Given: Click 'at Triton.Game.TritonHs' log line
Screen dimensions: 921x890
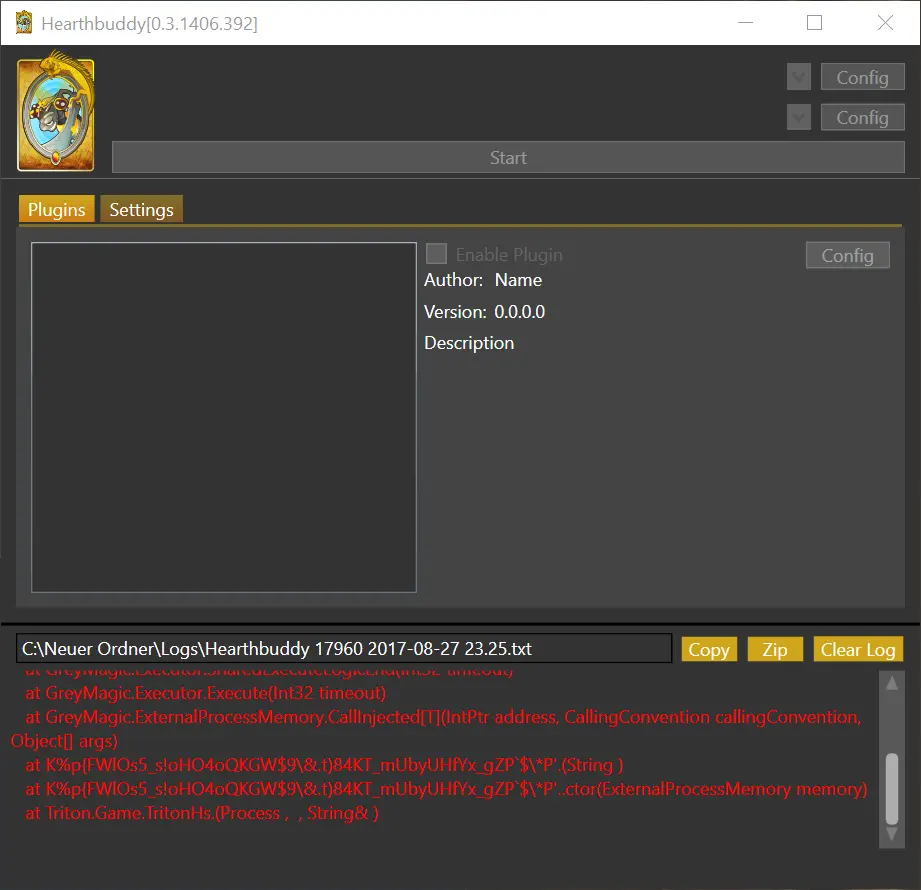Looking at the screenshot, I should [202, 813].
